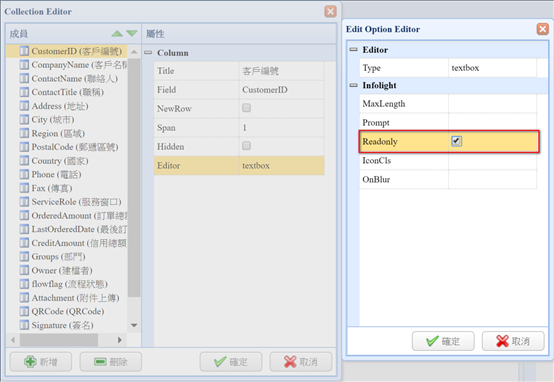554x382 pixels.
Task: Uncheck the Readonly checkbox
Action: (456, 141)
